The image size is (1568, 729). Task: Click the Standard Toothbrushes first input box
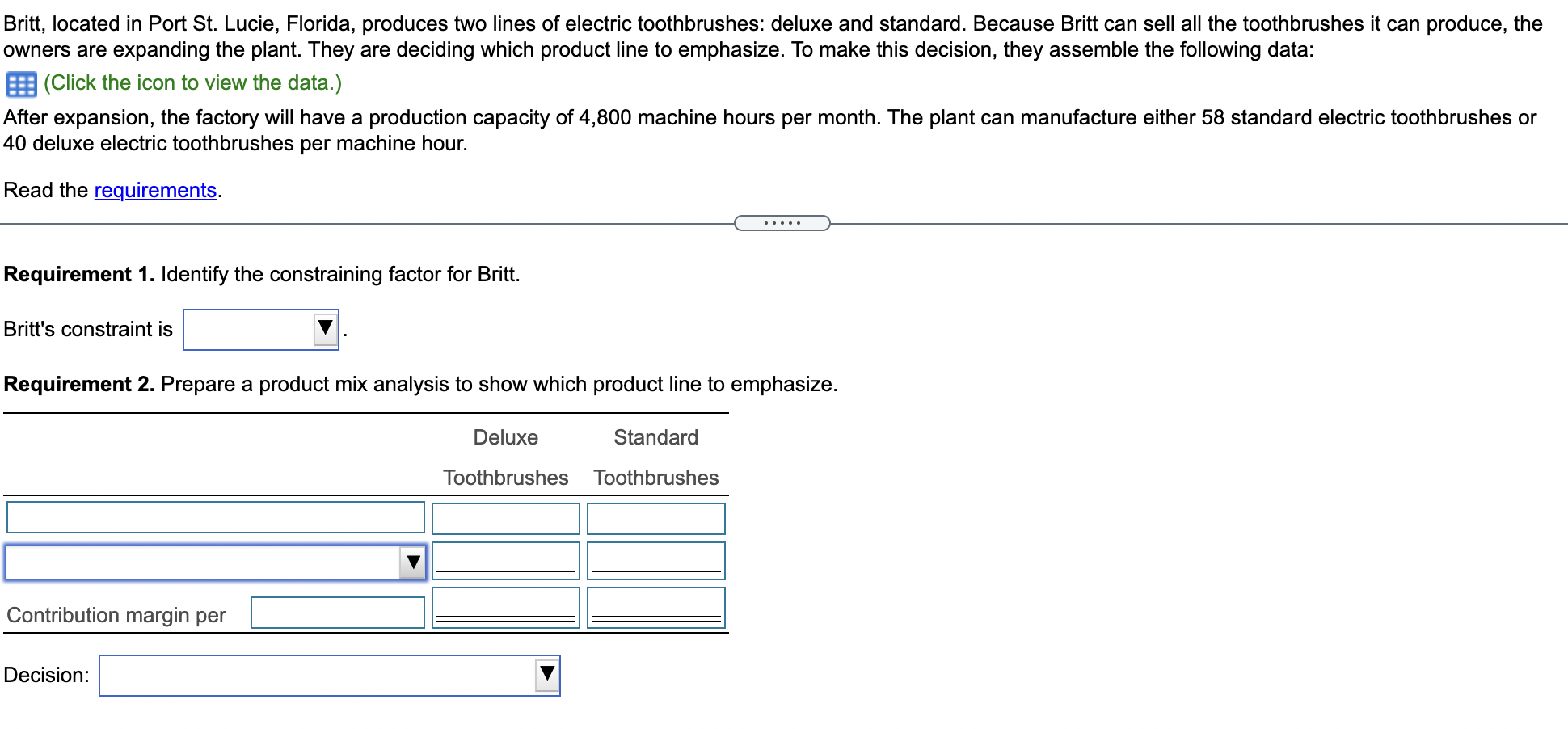pyautogui.click(x=655, y=518)
